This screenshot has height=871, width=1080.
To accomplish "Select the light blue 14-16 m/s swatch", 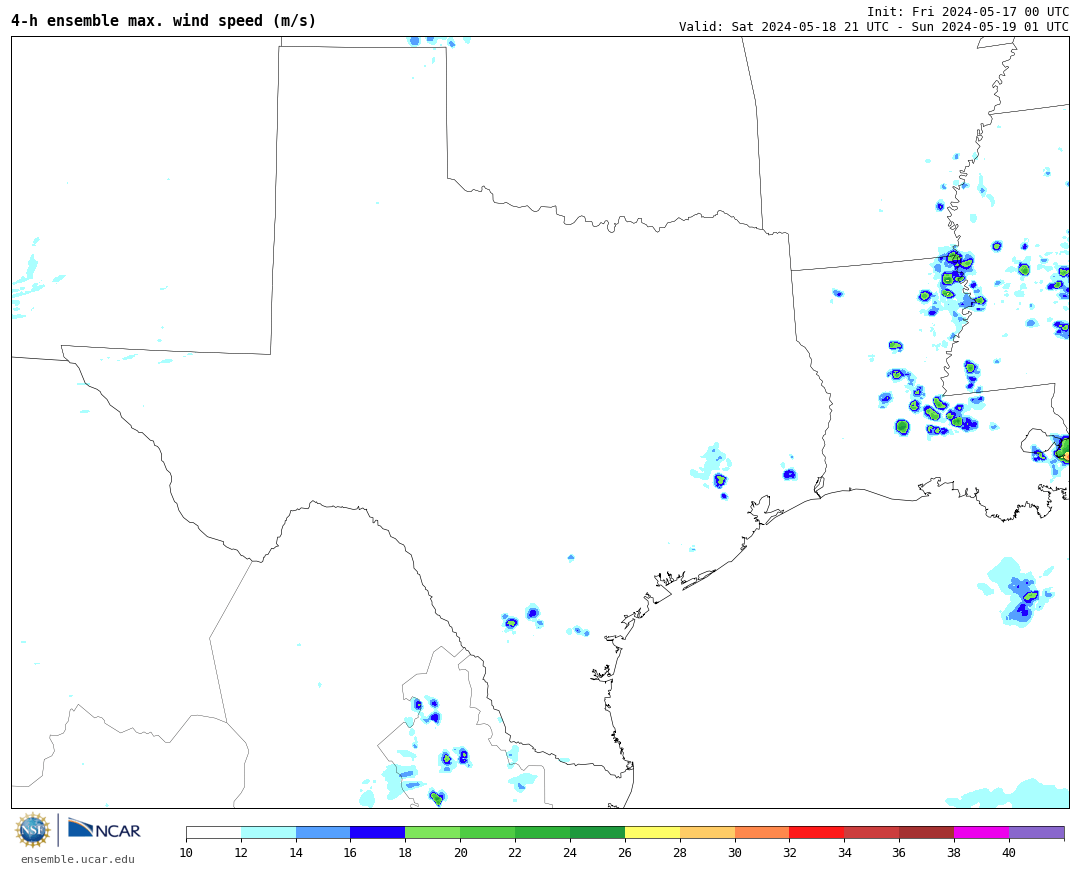I will pos(323,832).
